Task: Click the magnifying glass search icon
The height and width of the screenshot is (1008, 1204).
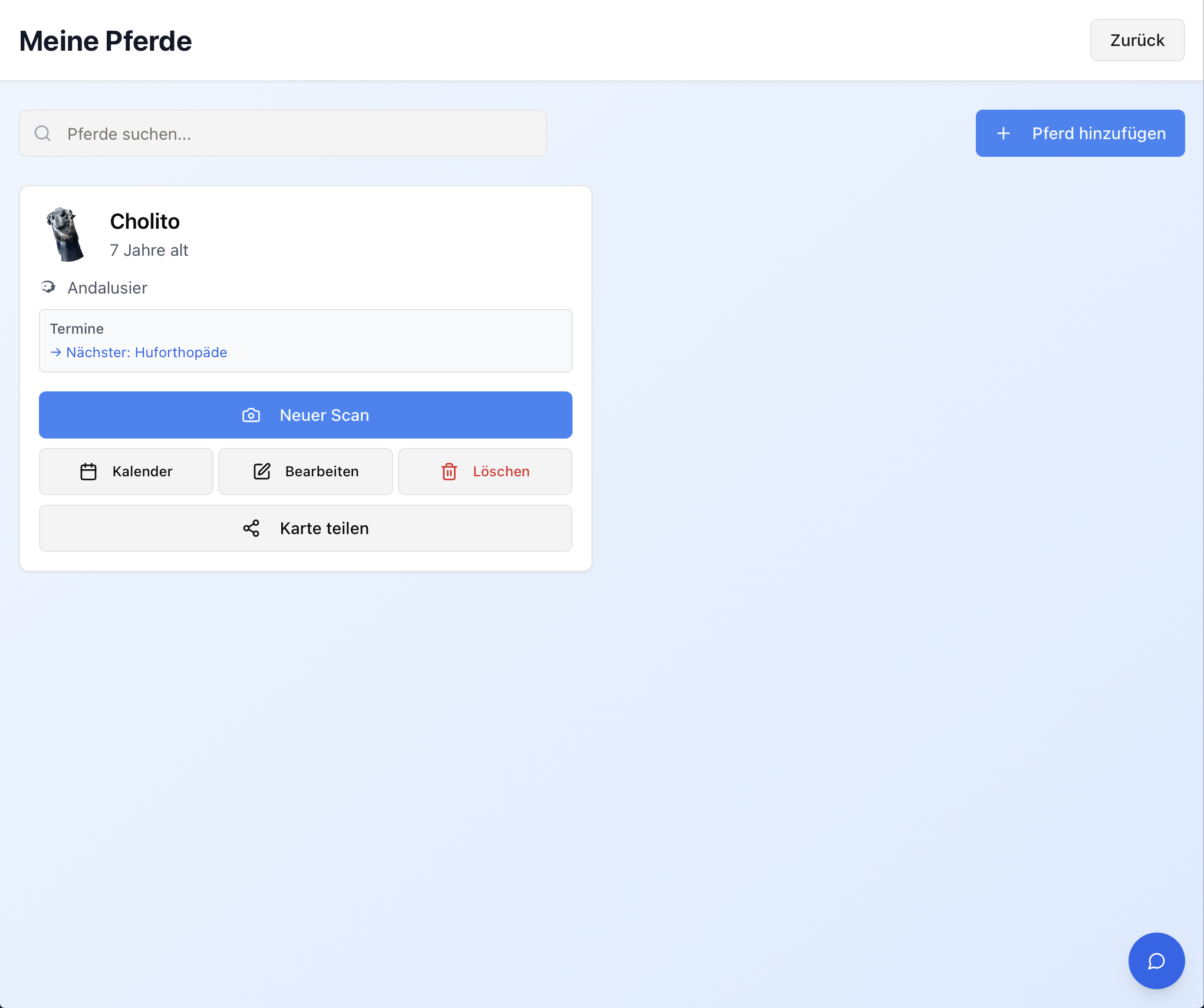Action: tap(42, 133)
